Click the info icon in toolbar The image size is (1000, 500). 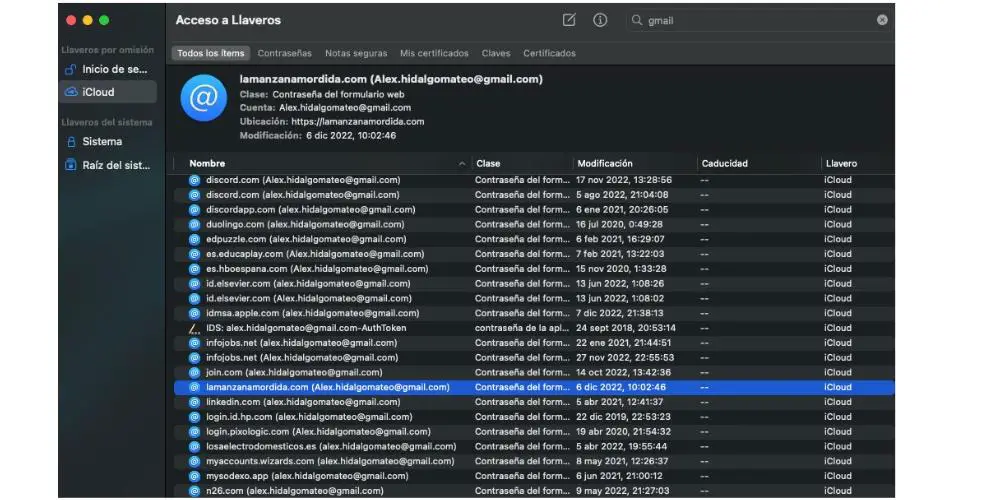(x=600, y=20)
